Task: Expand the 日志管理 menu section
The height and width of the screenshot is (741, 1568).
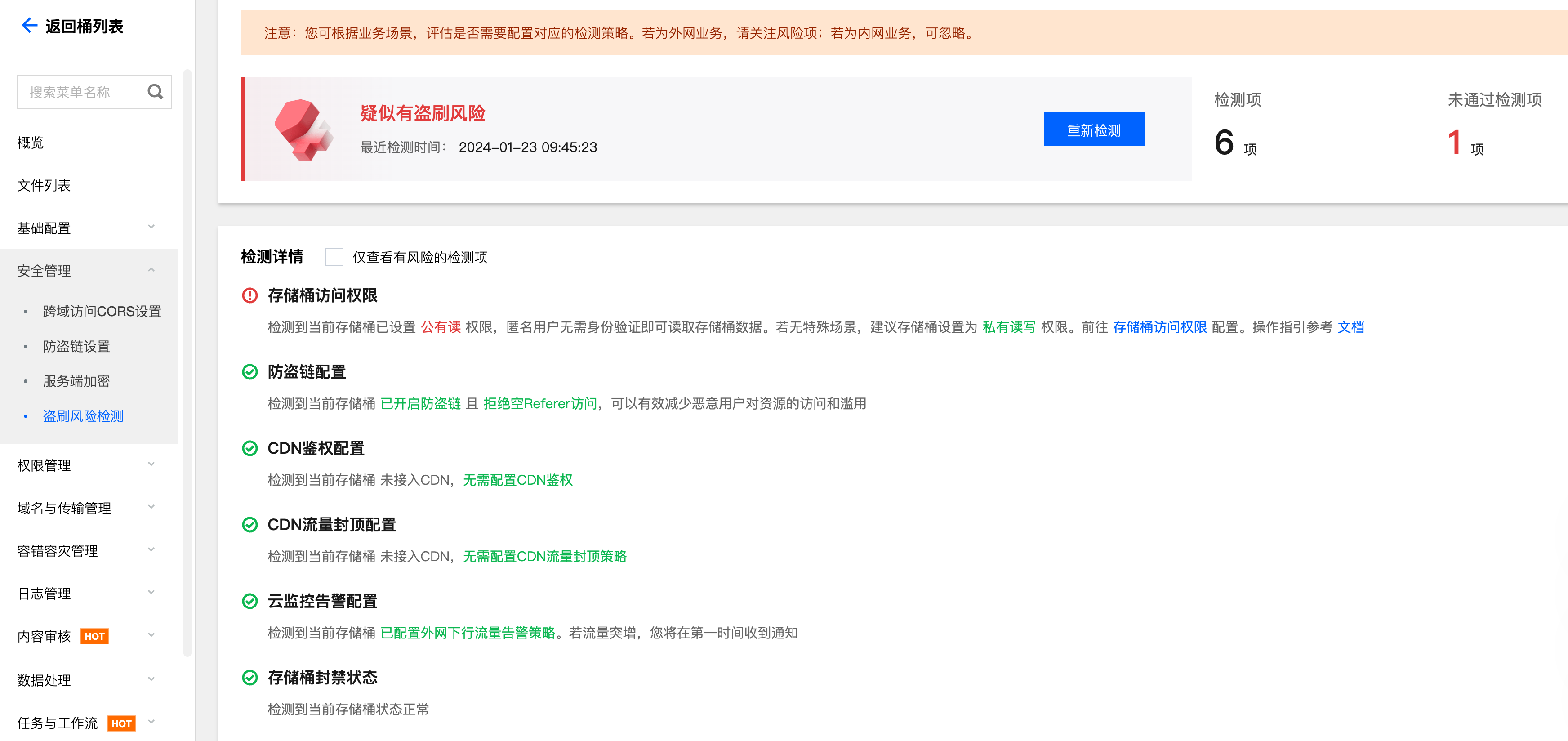Action: coord(86,593)
